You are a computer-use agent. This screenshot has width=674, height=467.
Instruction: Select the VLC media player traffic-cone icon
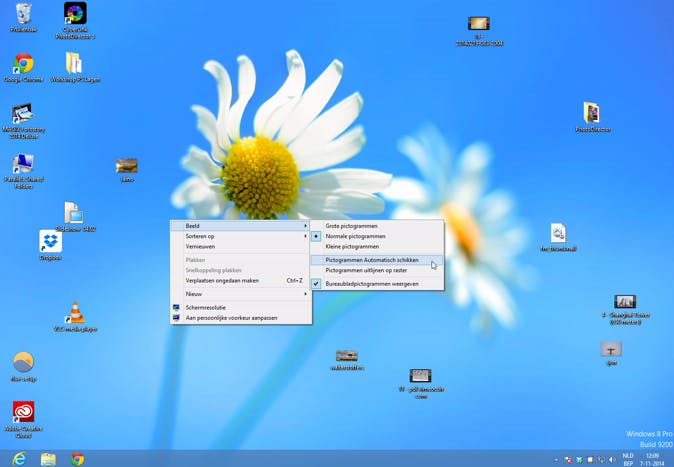(75, 317)
